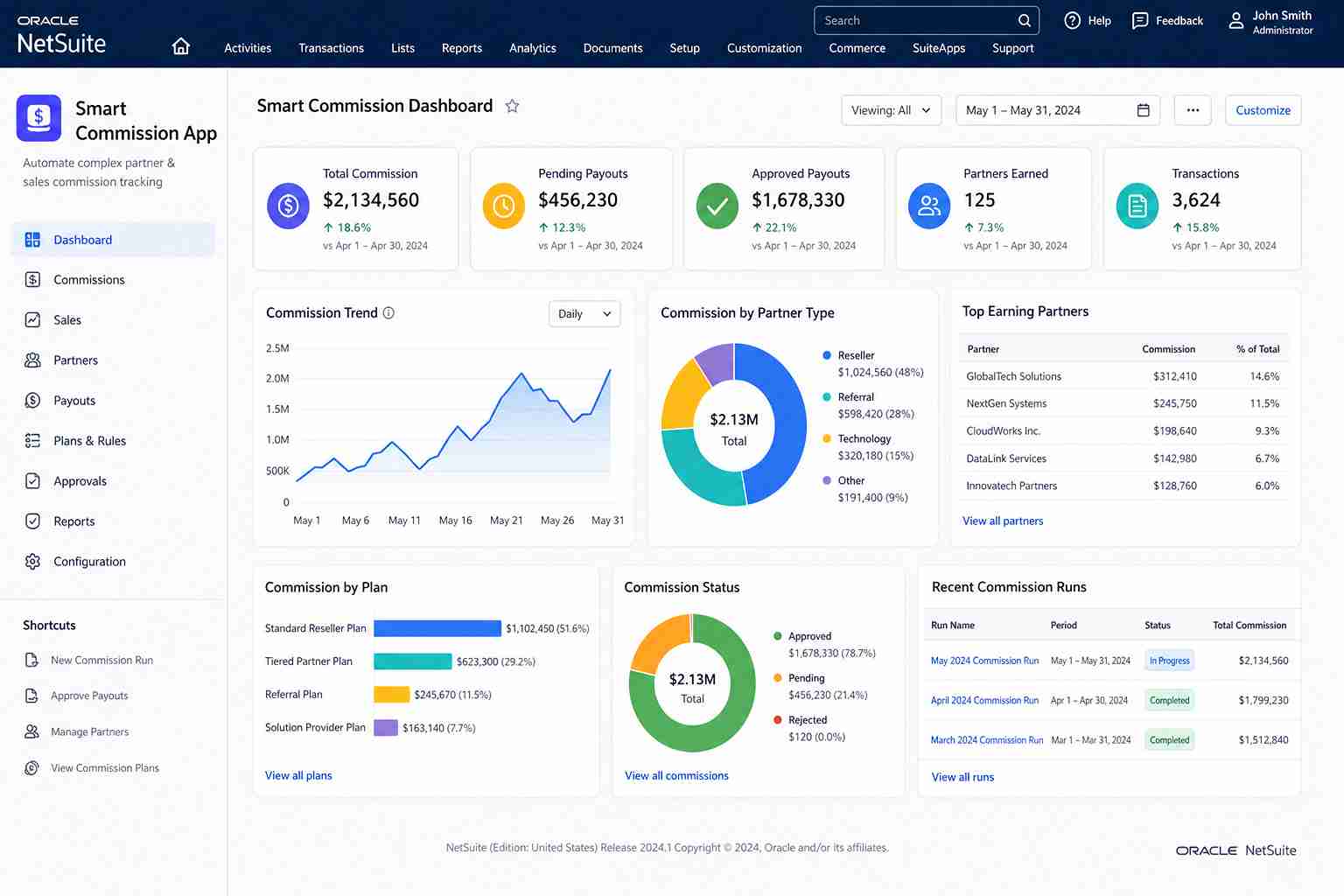Open the SuiteApps menu

point(939,48)
